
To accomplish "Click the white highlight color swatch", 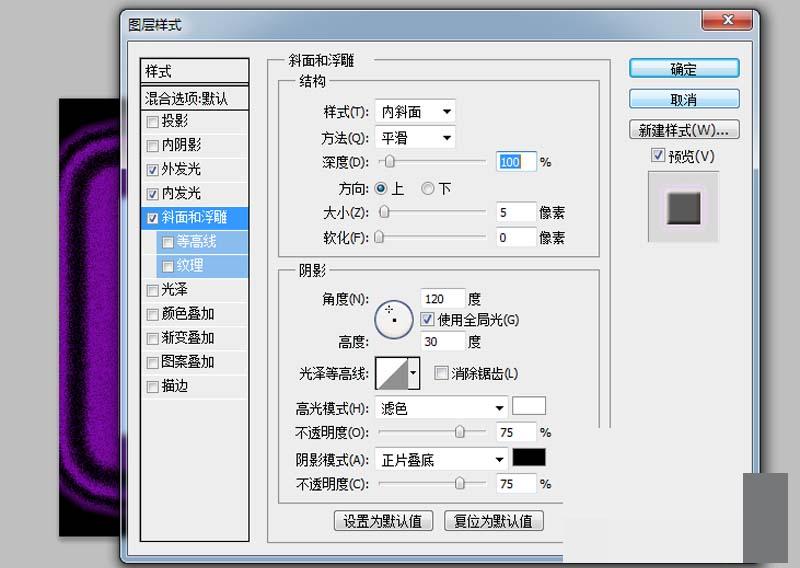I will click(x=529, y=407).
